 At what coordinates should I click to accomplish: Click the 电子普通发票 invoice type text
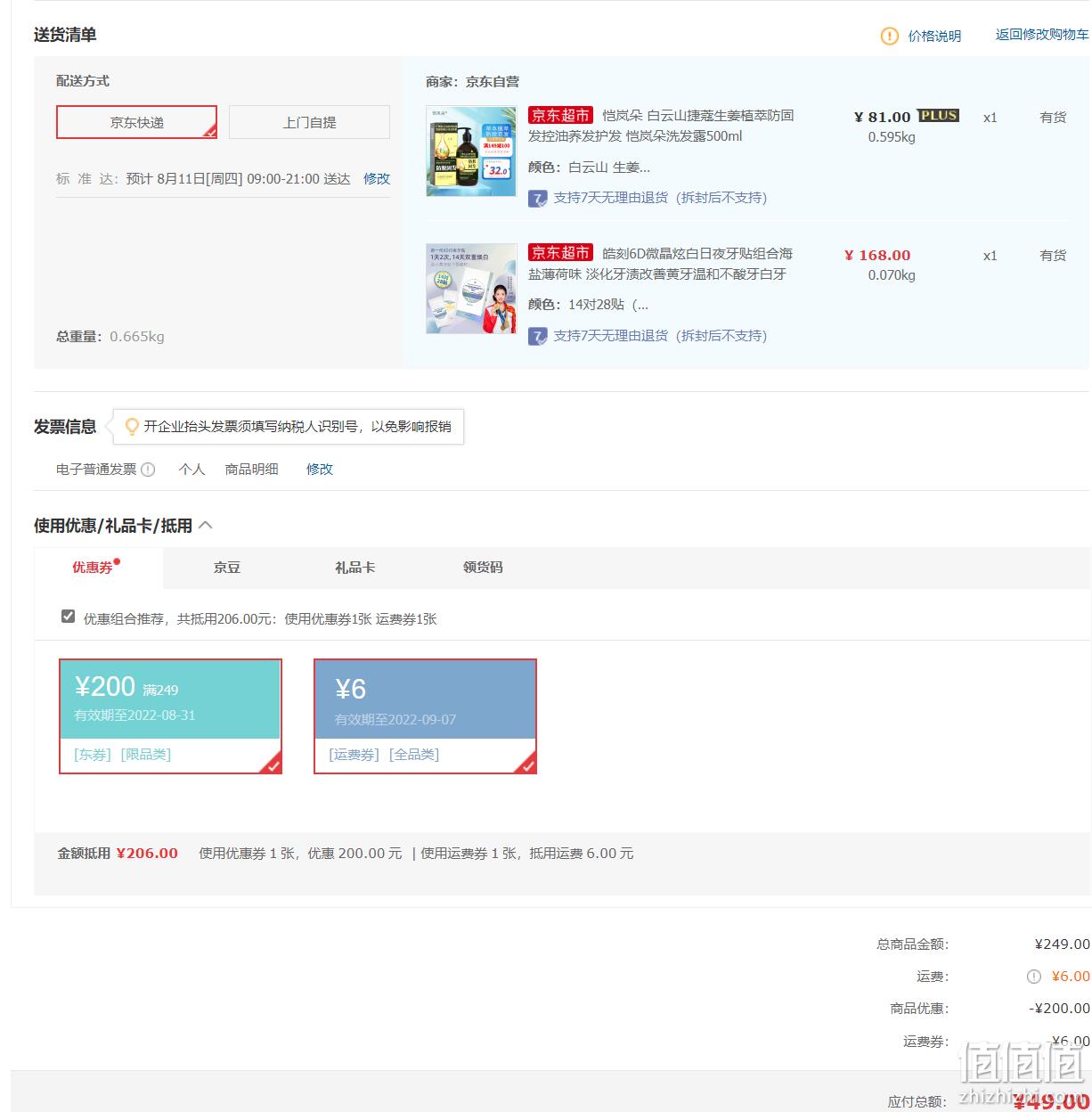[x=96, y=470]
